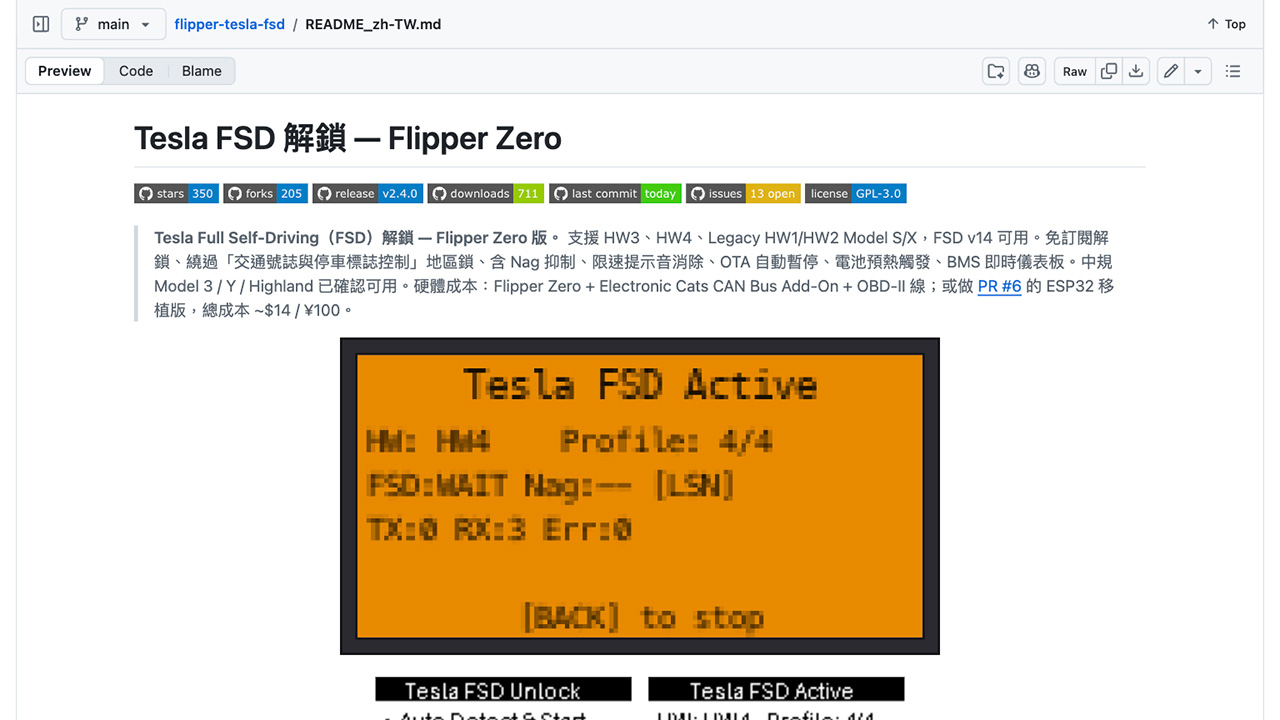Viewport: 1280px width, 720px height.
Task: Select the Preview tab
Action: 65,71
